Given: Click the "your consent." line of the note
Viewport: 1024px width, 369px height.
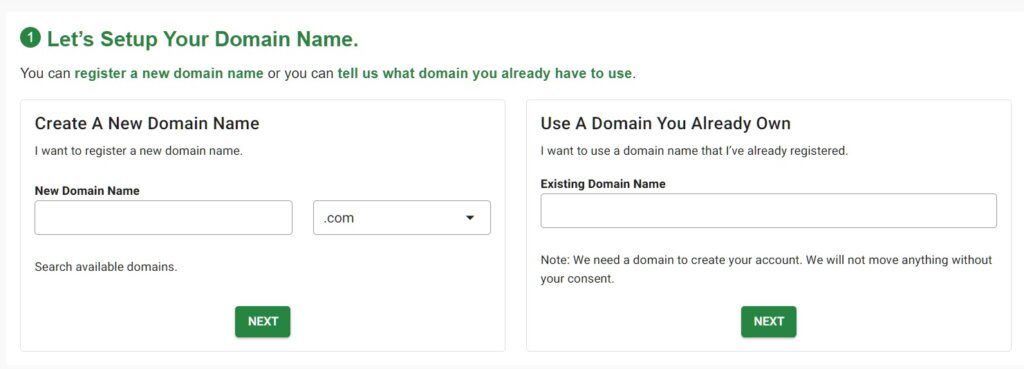Looking at the screenshot, I should (x=577, y=279).
